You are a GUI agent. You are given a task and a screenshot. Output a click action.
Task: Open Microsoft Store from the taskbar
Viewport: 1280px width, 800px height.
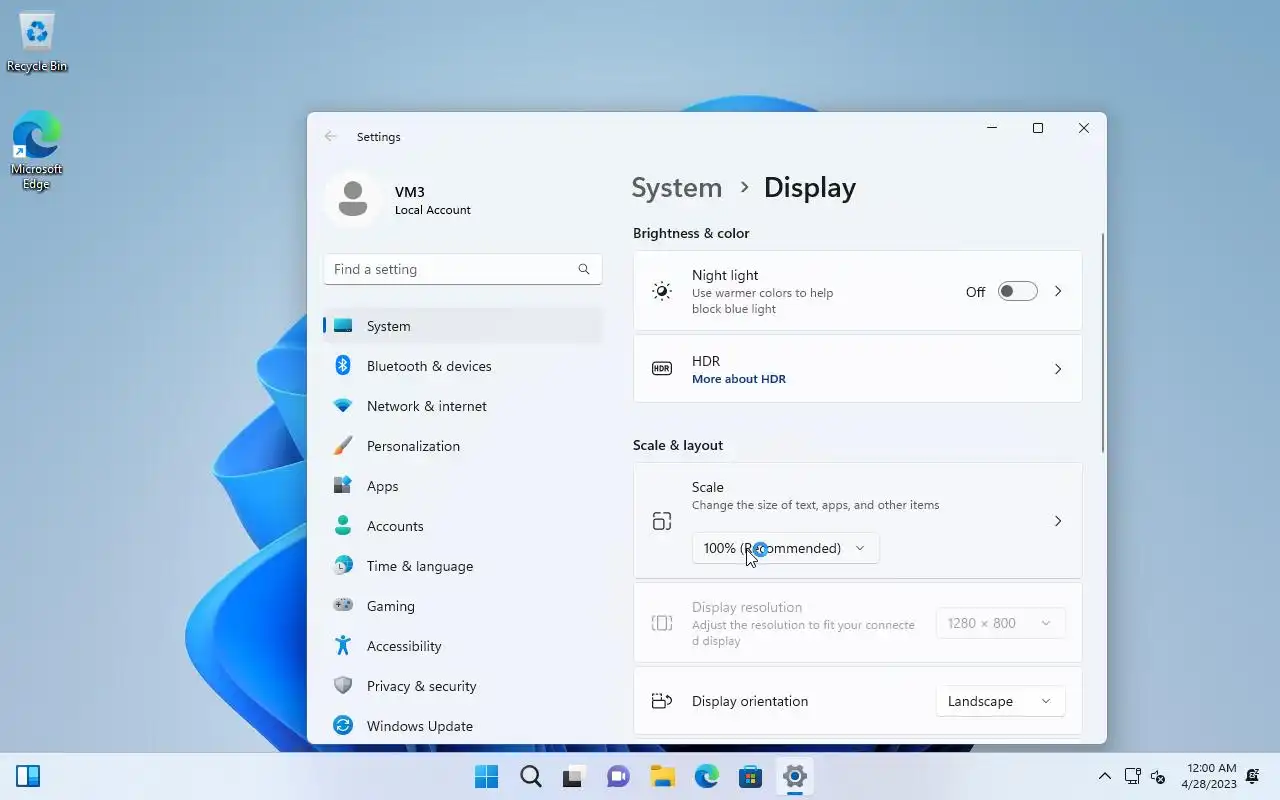coord(750,777)
